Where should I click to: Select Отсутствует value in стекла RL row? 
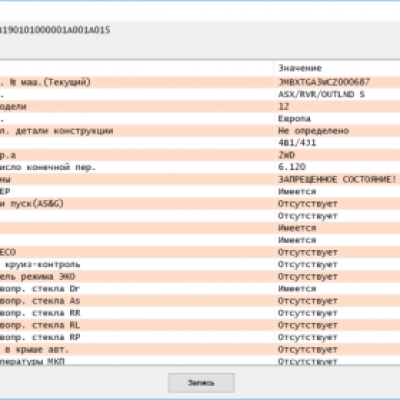308,325
